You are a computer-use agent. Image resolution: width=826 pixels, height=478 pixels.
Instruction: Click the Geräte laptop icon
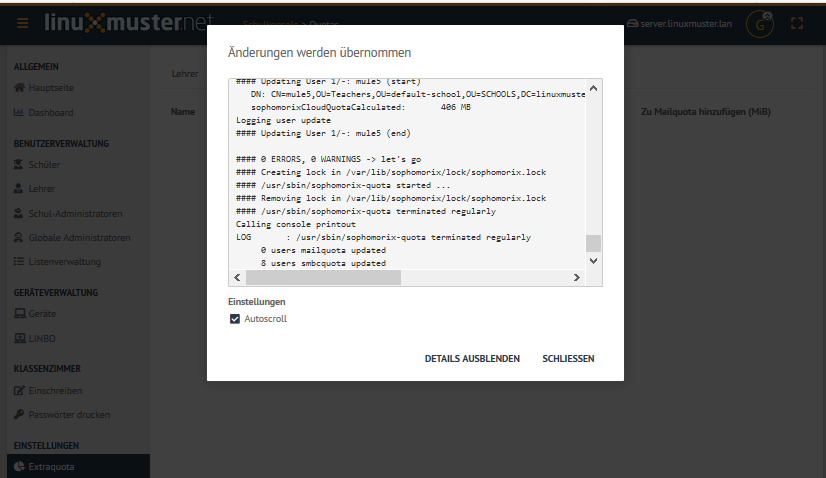[19, 314]
